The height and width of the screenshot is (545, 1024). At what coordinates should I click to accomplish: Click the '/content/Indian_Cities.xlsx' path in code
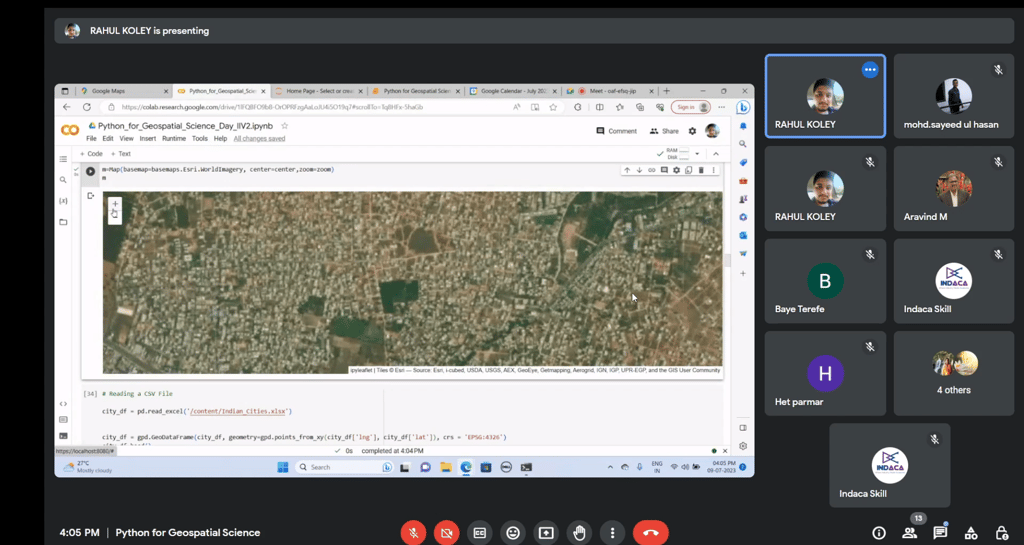(238, 412)
